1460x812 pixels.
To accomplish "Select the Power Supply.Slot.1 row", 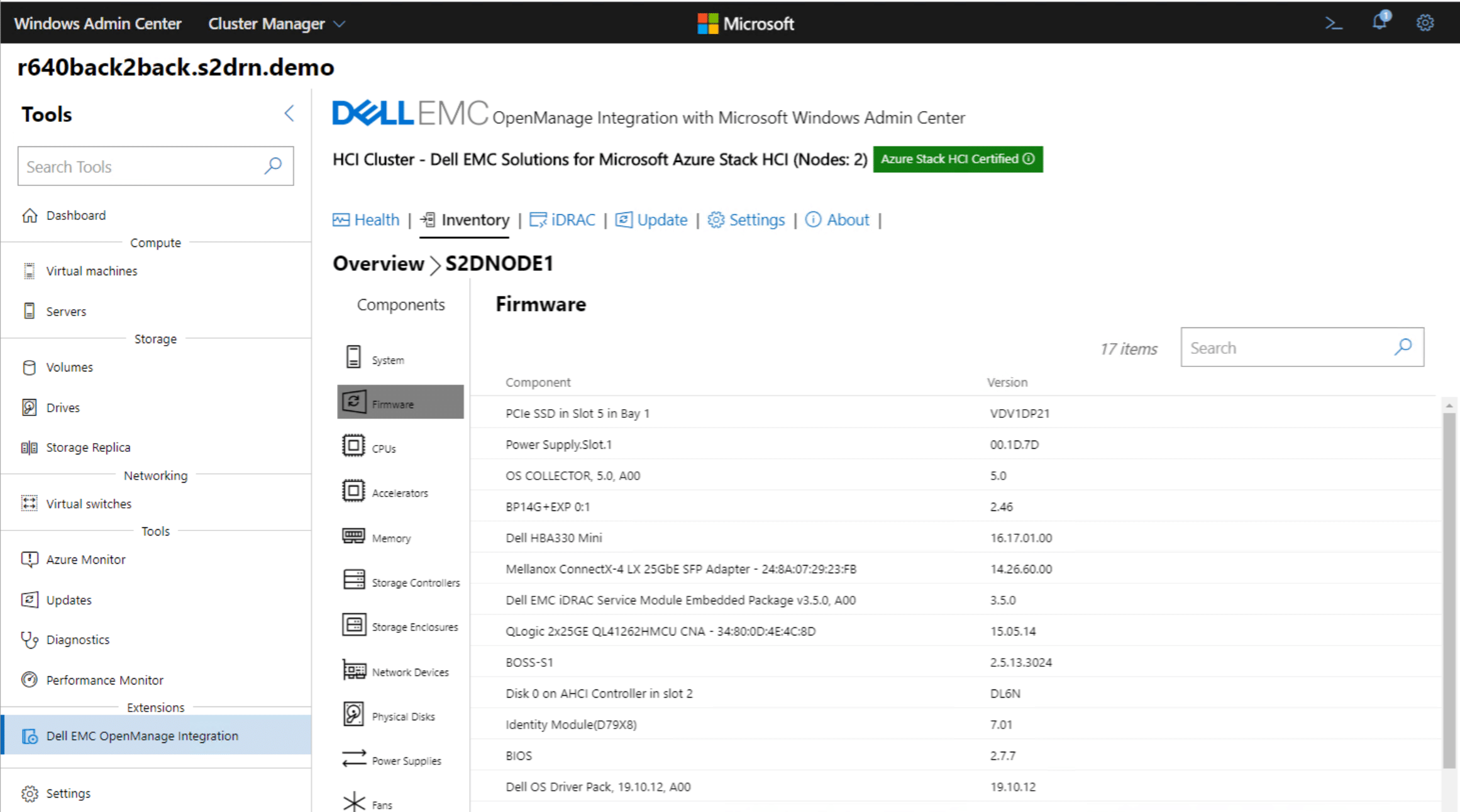I will coord(956,444).
